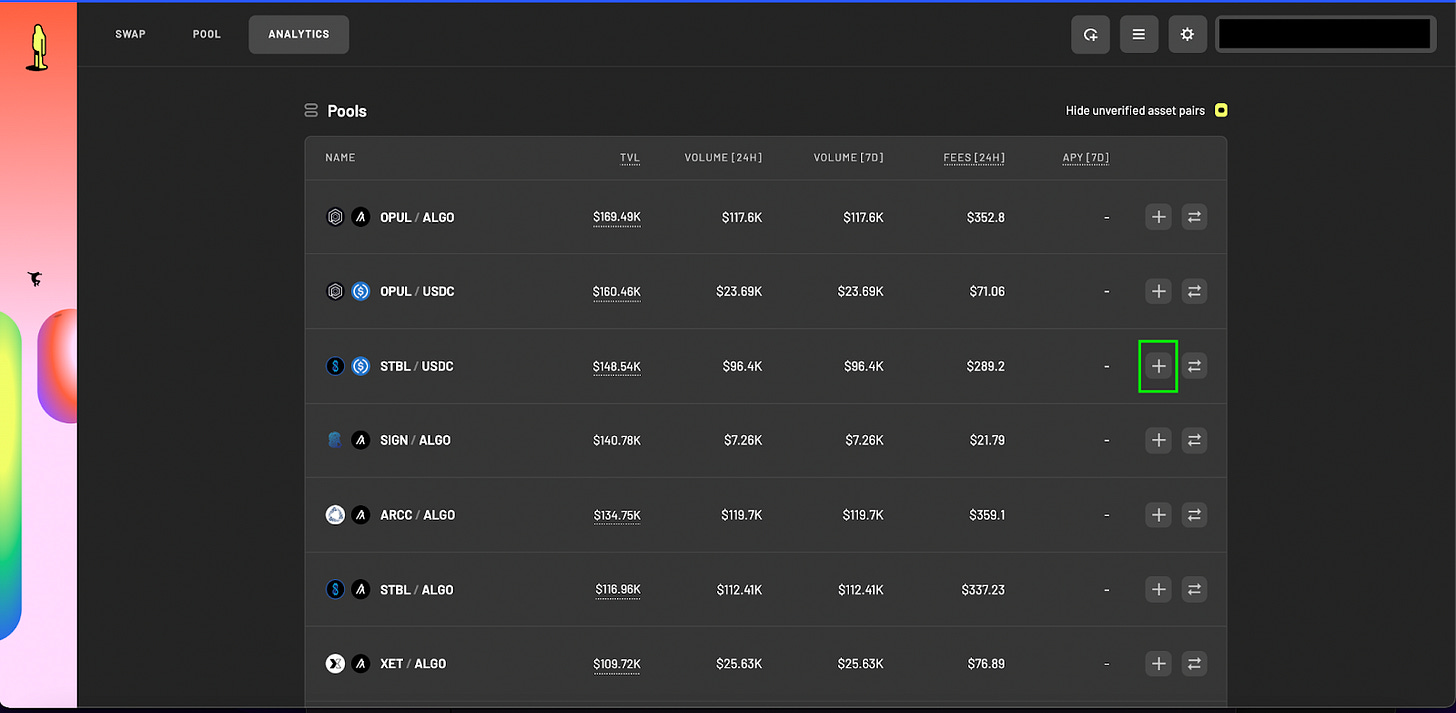Click the yellow figure logo
The width and height of the screenshot is (1456, 713).
click(x=38, y=48)
